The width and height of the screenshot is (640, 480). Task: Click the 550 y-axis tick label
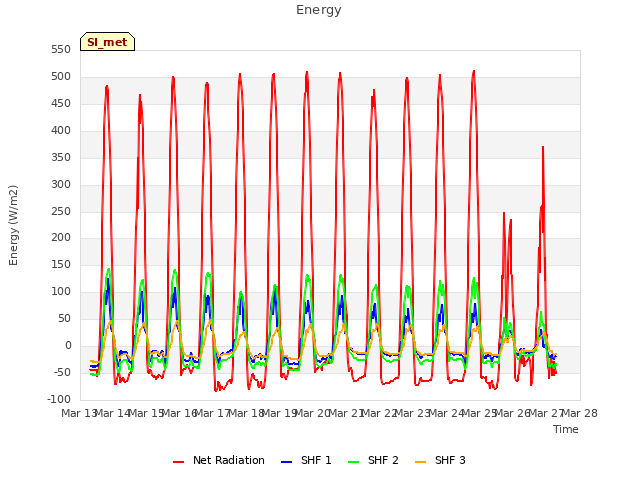point(61,50)
